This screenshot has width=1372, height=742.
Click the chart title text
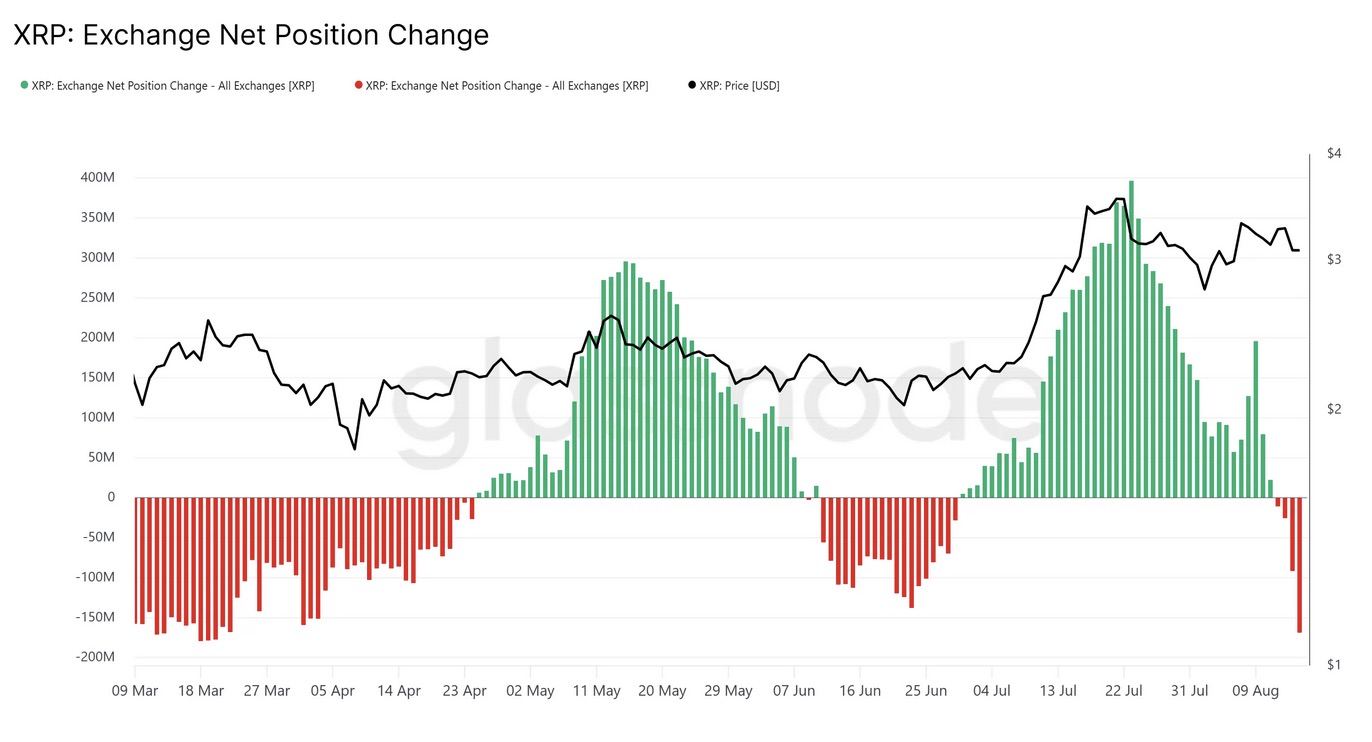point(251,36)
